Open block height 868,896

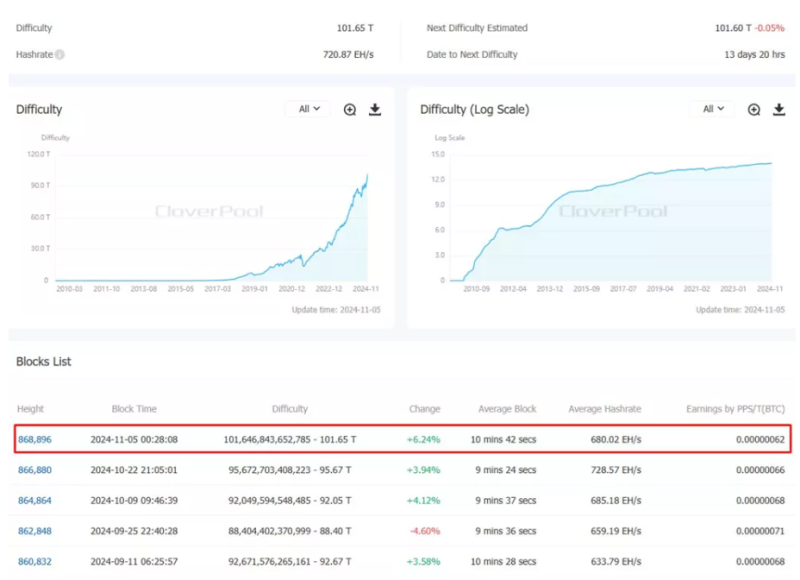[x=34, y=440]
